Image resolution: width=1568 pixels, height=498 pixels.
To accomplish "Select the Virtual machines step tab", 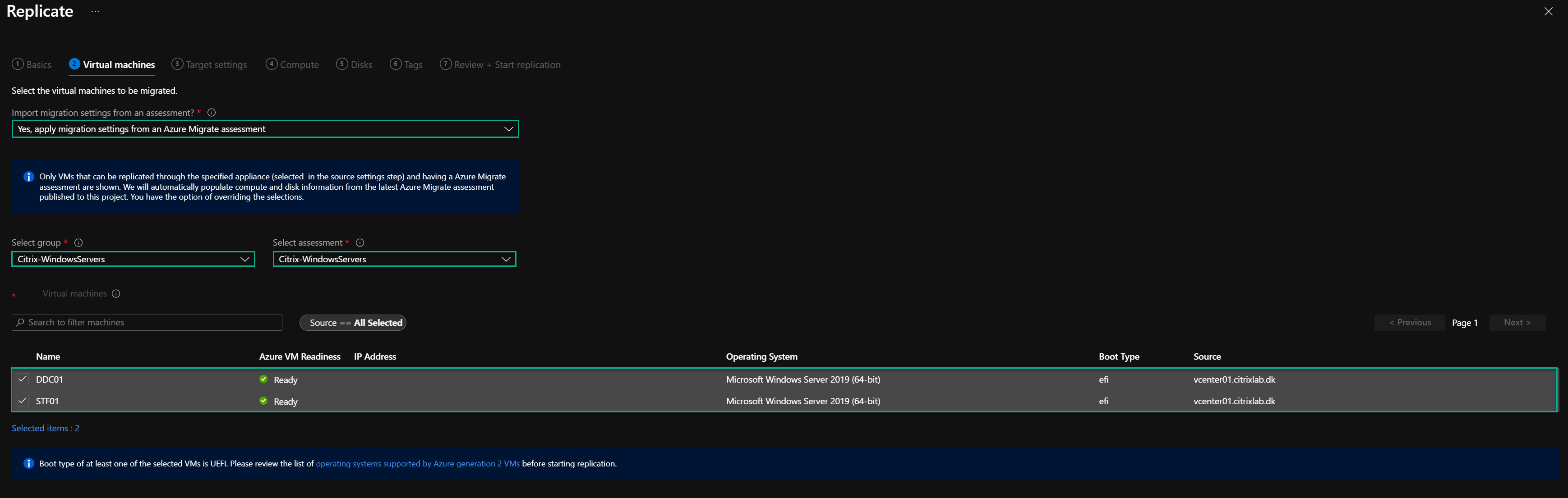I will pos(112,64).
